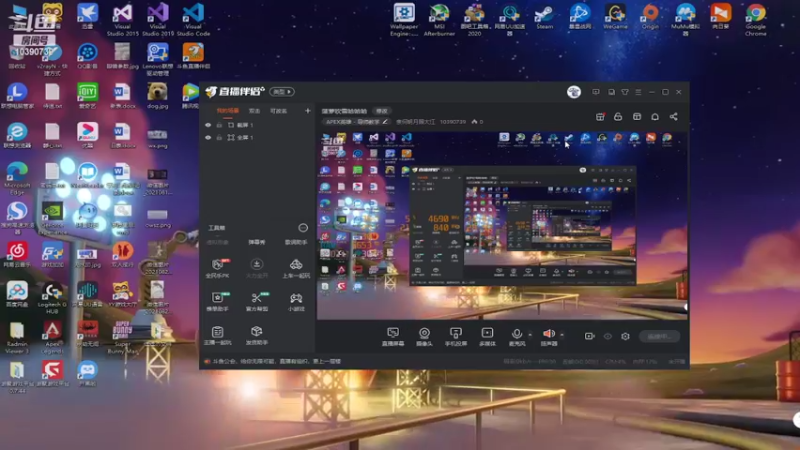The height and width of the screenshot is (450, 800).
Task: Toggle the preview eye icon beside gear
Action: pyautogui.click(x=608, y=336)
